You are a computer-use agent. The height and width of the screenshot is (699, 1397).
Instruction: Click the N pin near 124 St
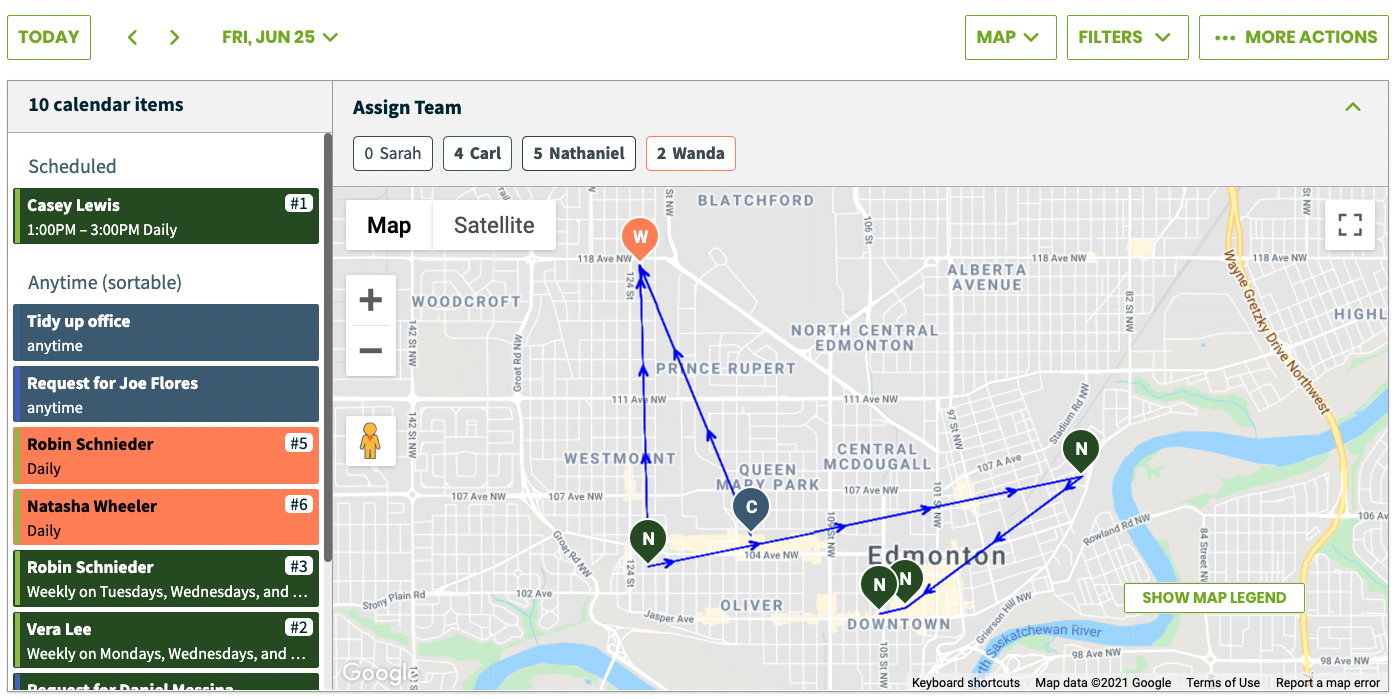coord(648,540)
